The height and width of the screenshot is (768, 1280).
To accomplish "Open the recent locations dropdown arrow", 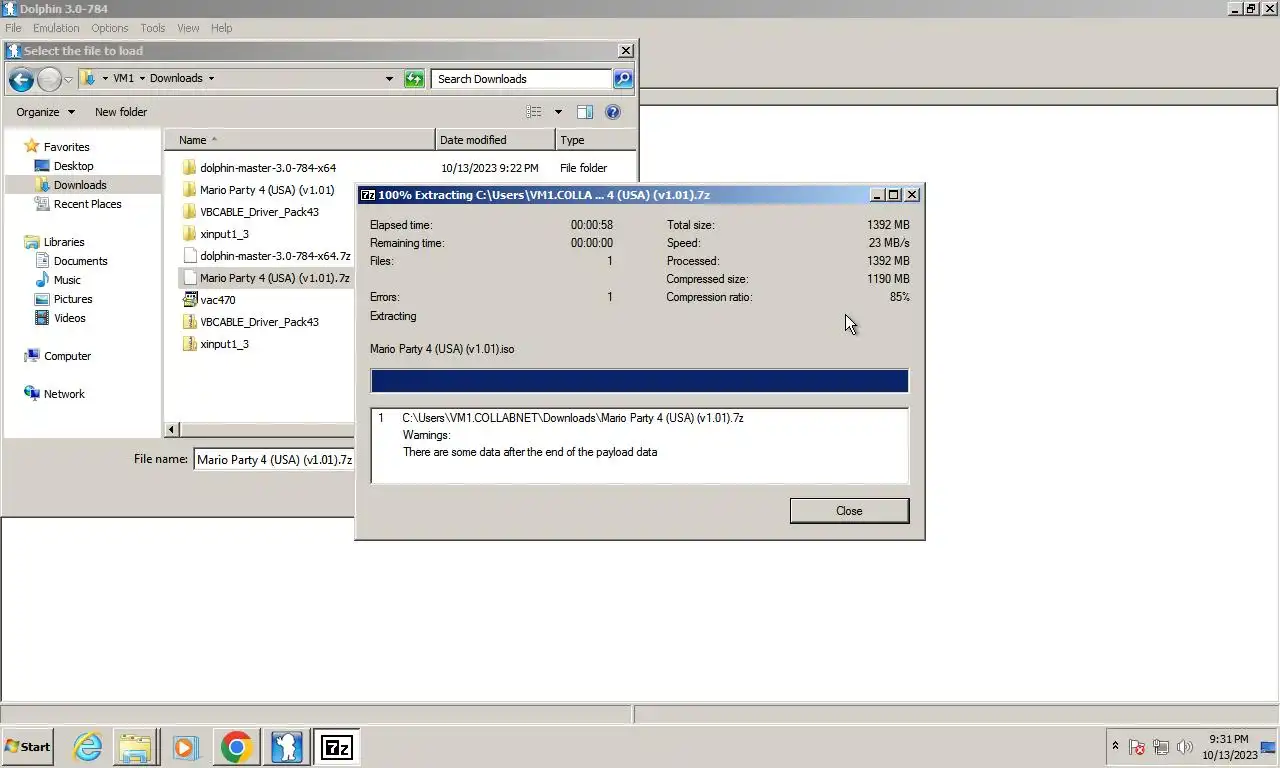I will (68, 79).
